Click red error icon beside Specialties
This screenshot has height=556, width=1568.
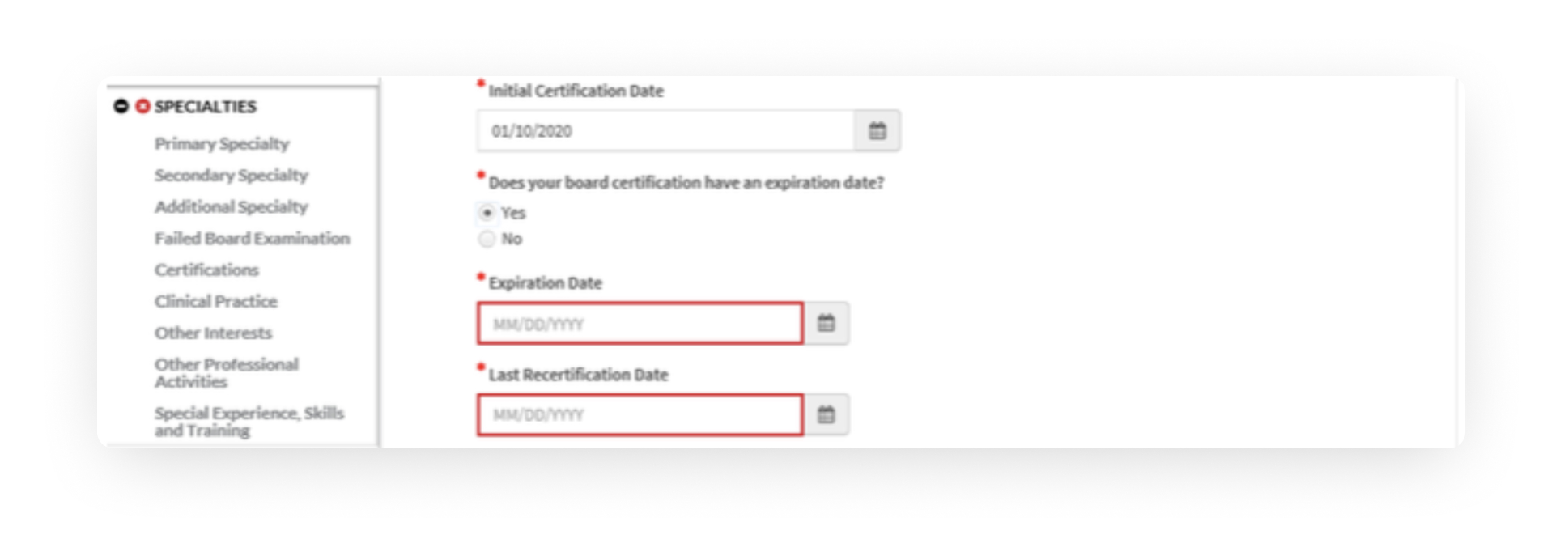[142, 106]
